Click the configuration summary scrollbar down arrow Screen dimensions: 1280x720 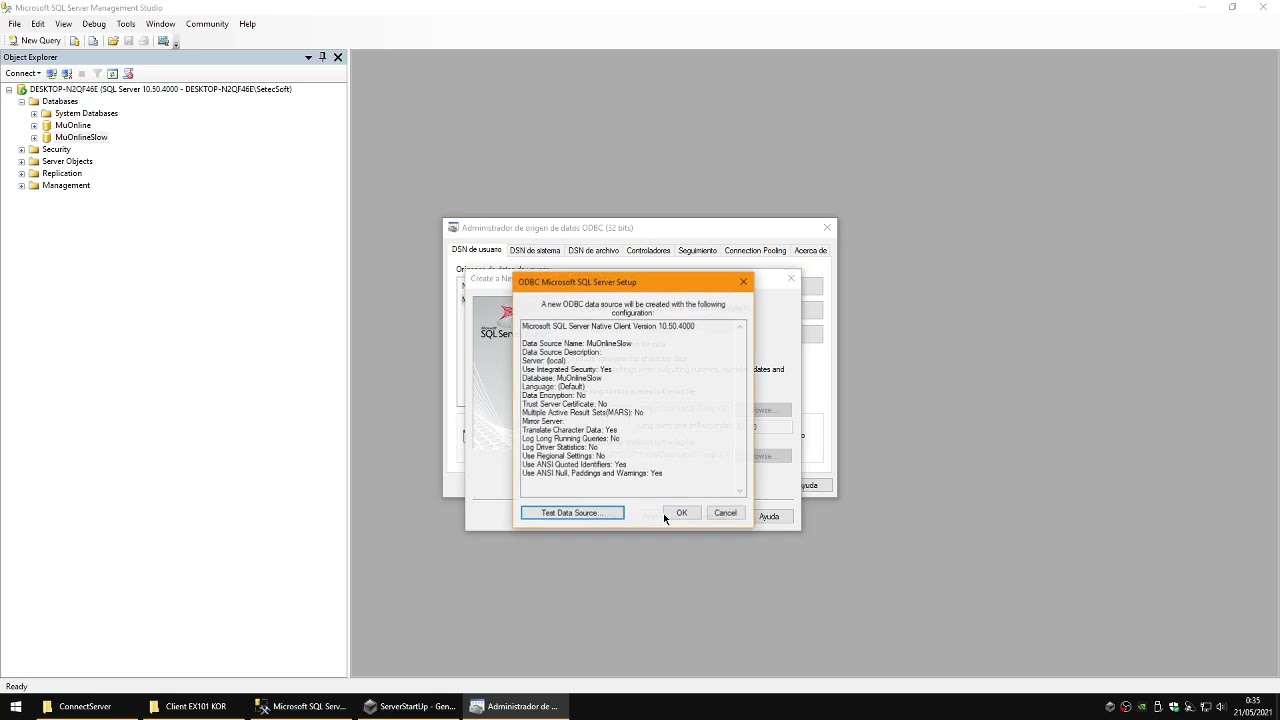click(x=741, y=490)
